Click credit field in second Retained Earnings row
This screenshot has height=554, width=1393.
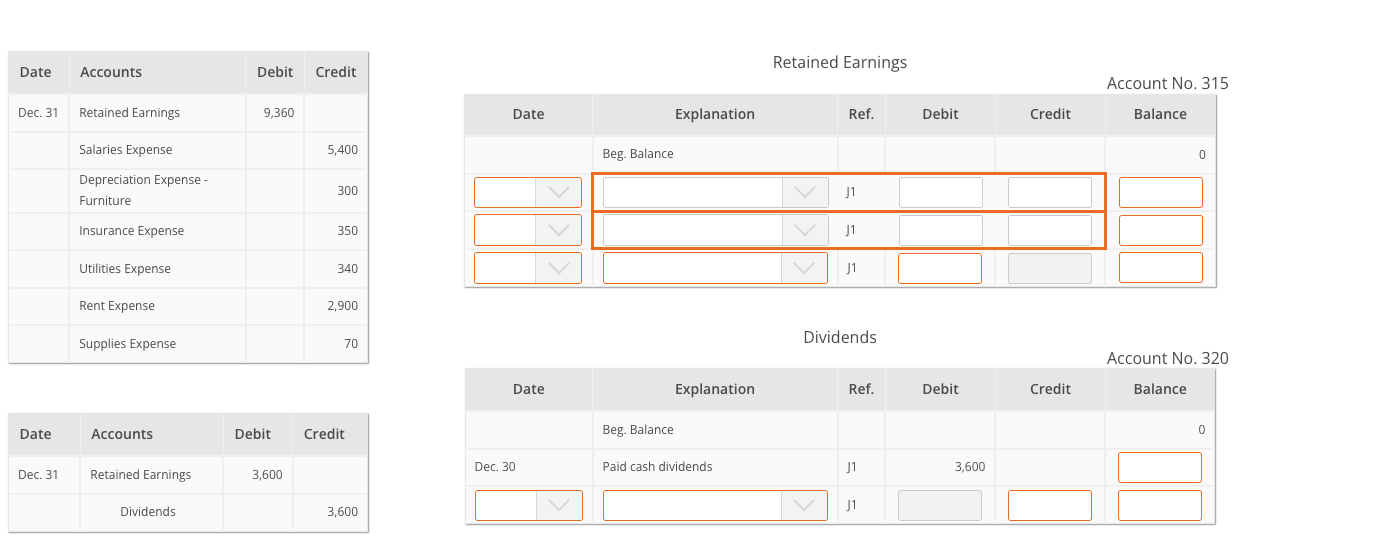(1050, 230)
